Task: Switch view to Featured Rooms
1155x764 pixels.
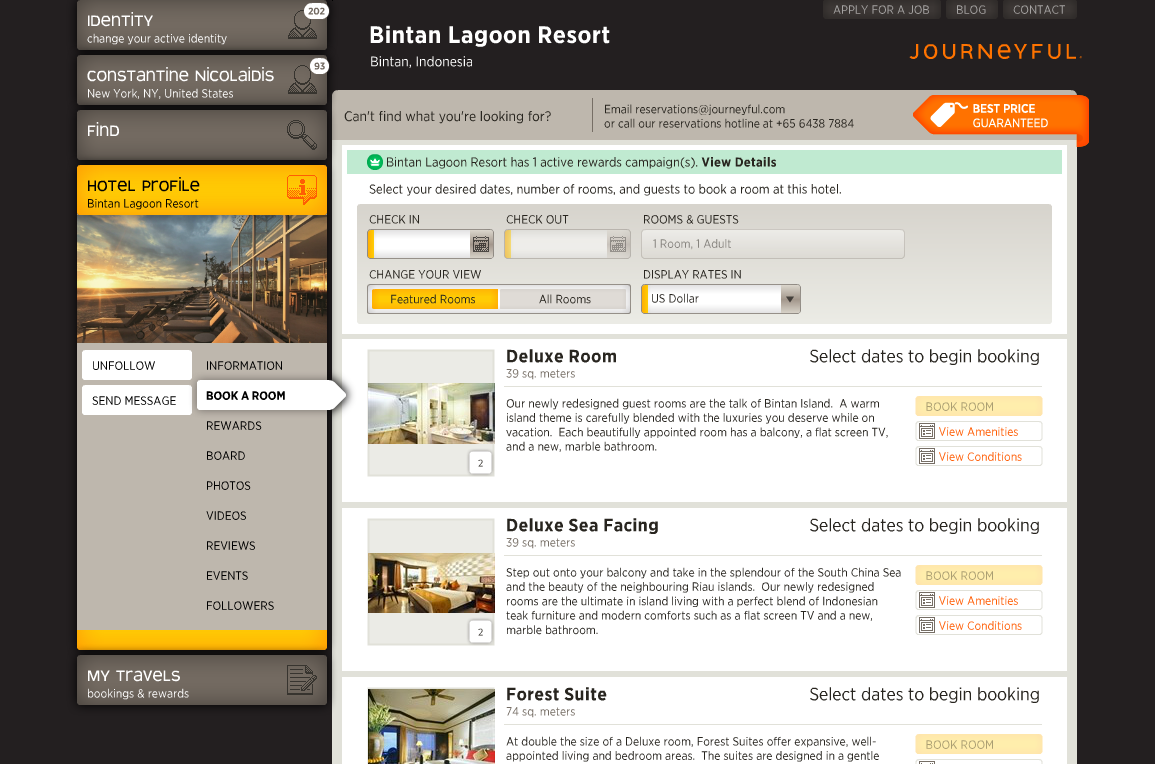Action: coord(433,299)
